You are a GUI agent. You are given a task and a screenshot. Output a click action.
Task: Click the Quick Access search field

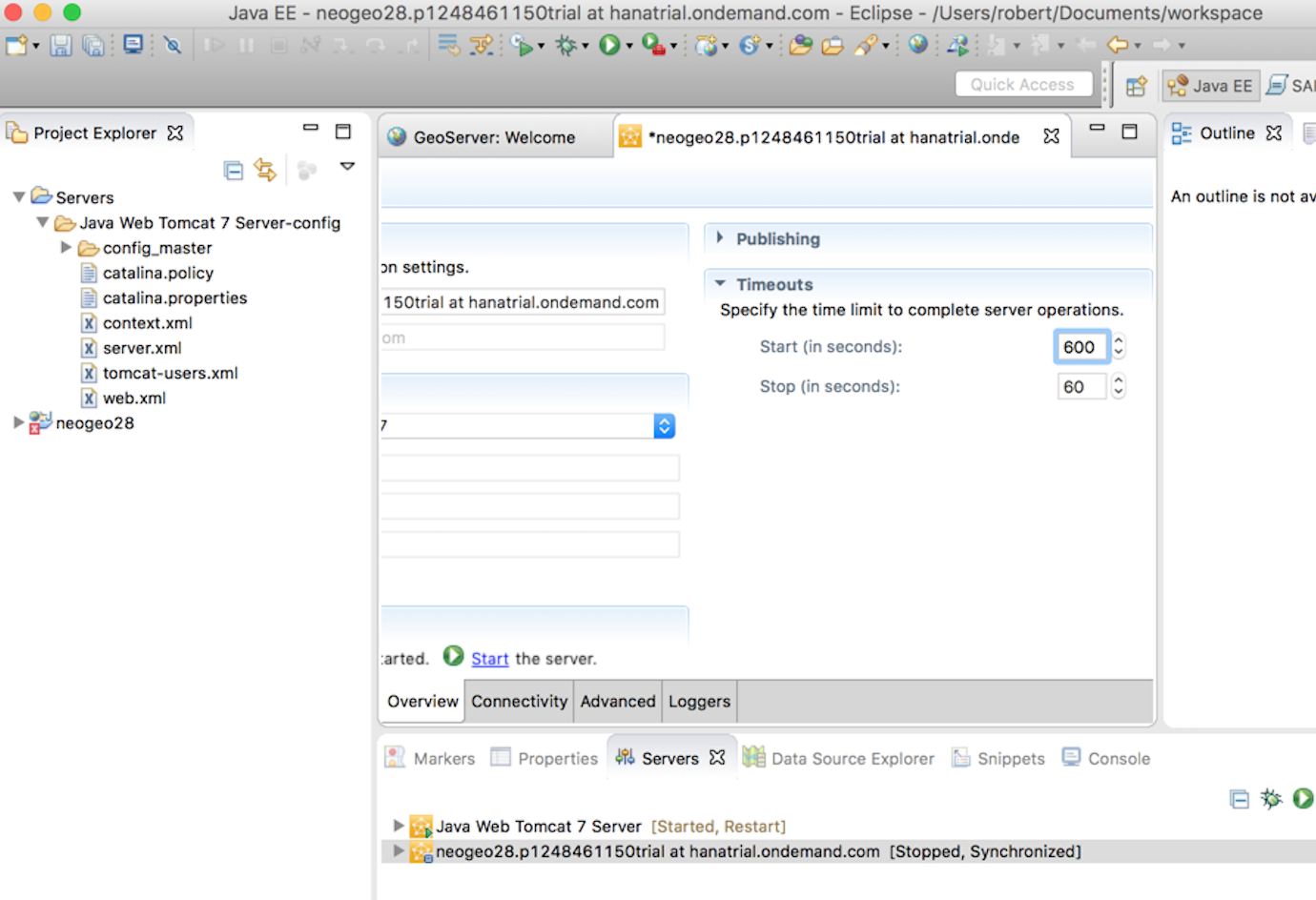1023,85
